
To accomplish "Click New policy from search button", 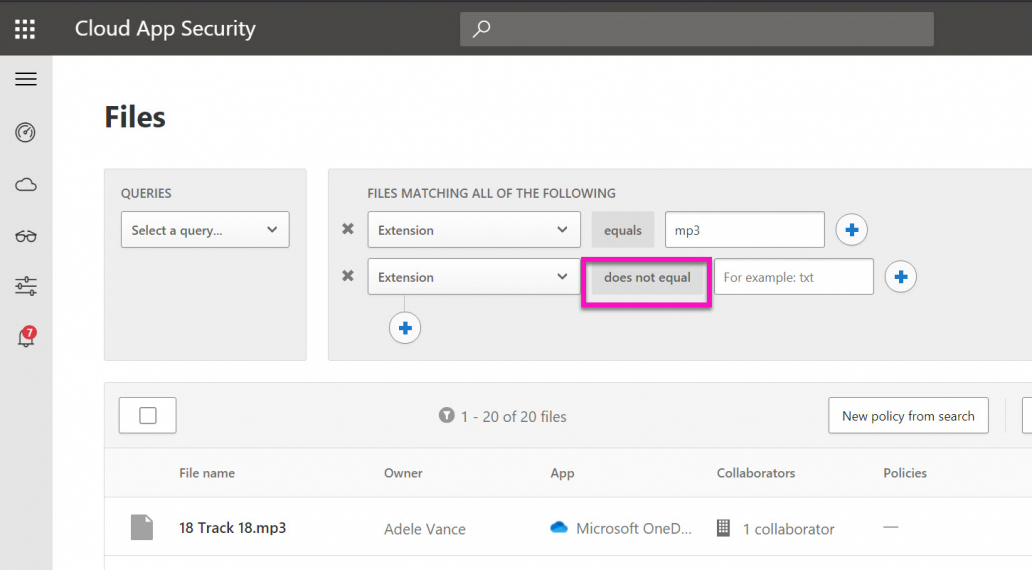I will (908, 415).
